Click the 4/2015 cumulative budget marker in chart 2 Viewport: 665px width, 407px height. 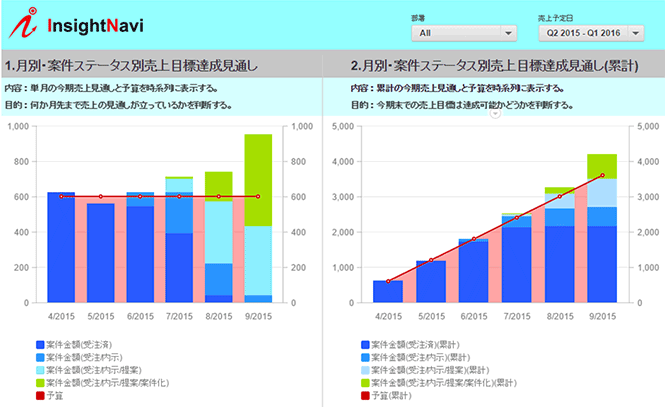pyautogui.click(x=388, y=281)
